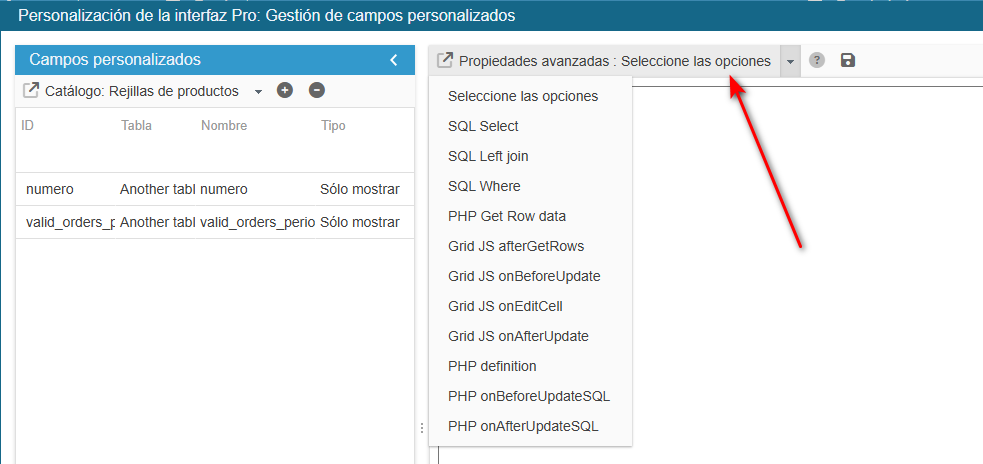983x464 pixels.
Task: Collapse the Campos personalizados panel chevron
Action: click(394, 60)
